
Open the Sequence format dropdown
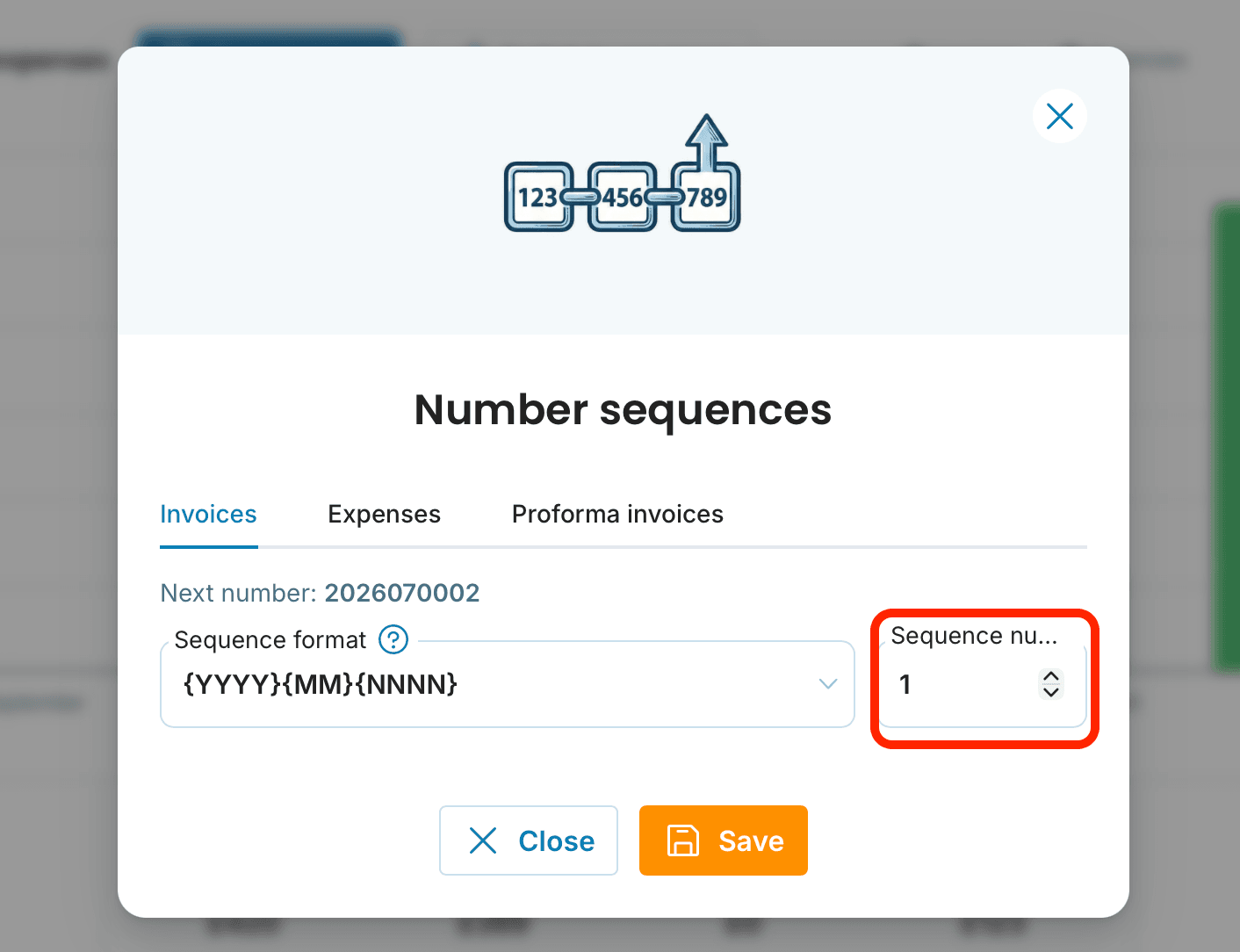pos(508,684)
